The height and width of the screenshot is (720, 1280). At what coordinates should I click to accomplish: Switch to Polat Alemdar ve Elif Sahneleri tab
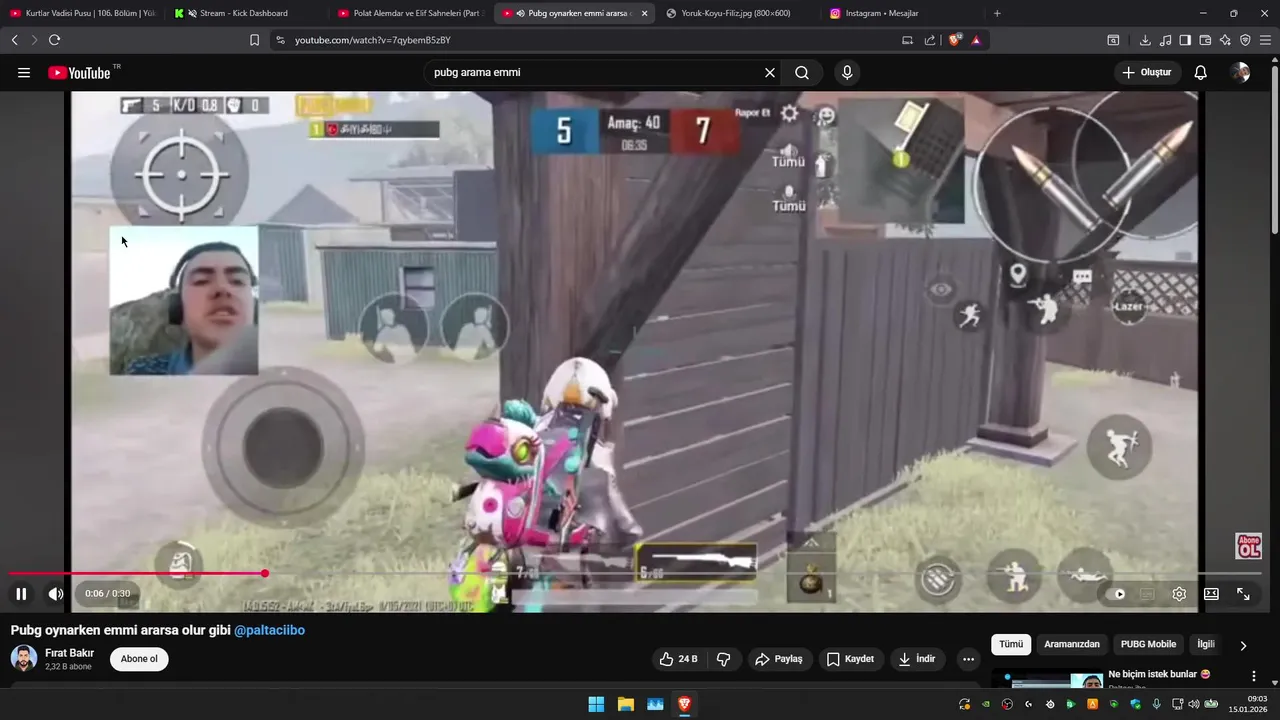pos(410,13)
